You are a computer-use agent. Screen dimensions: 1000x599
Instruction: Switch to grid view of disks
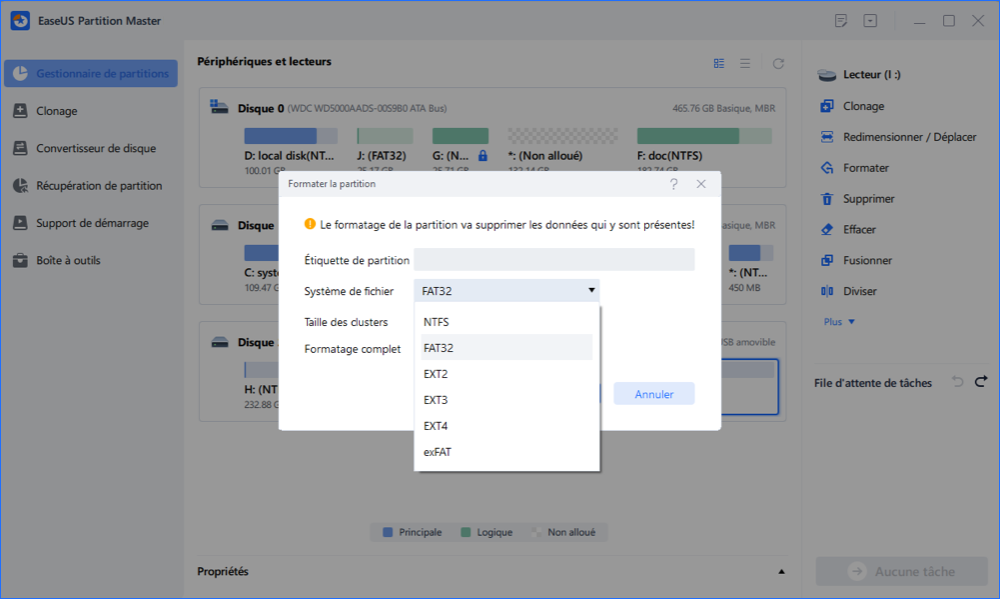719,63
